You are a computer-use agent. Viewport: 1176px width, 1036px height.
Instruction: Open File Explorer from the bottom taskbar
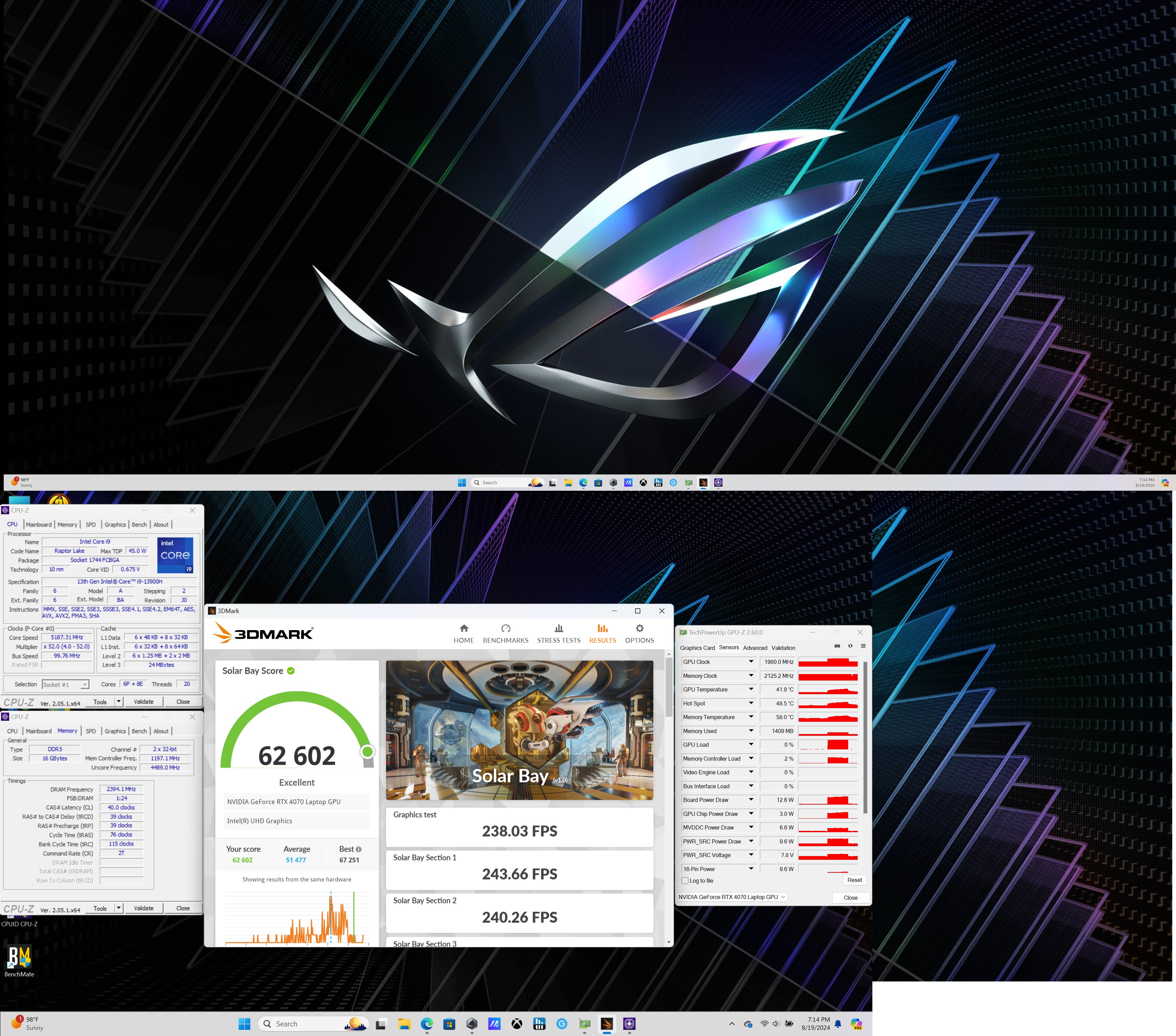pyautogui.click(x=404, y=1024)
